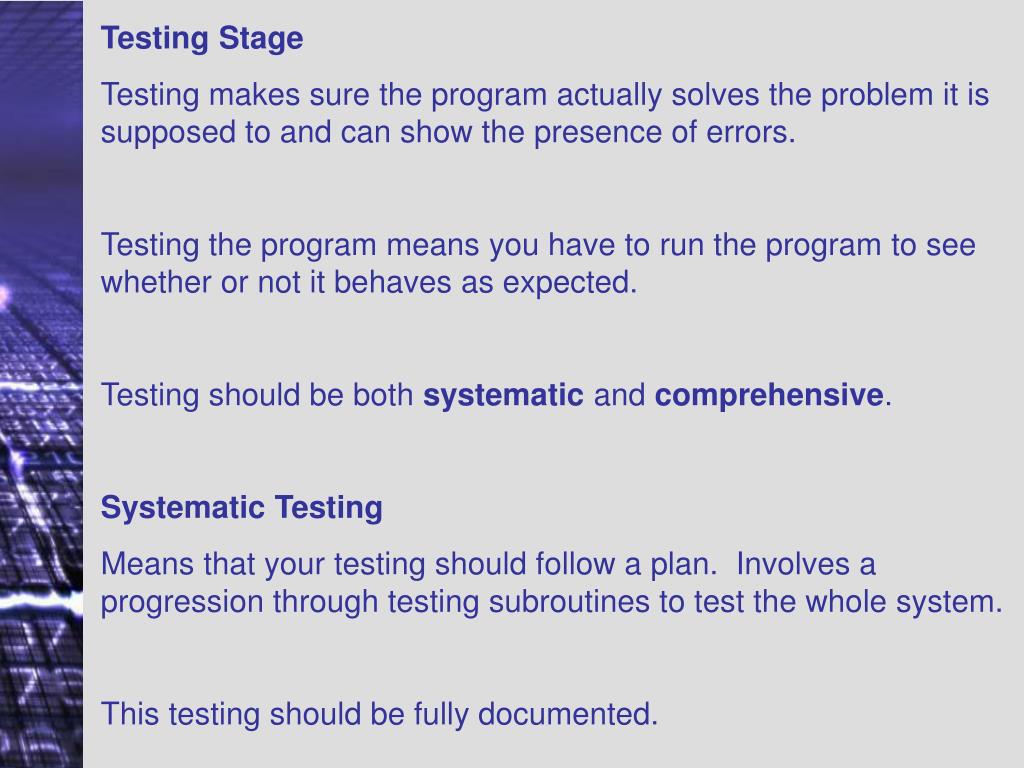The image size is (1024, 768).
Task: Click the 'Testing Stage' heading
Action: 202,39
